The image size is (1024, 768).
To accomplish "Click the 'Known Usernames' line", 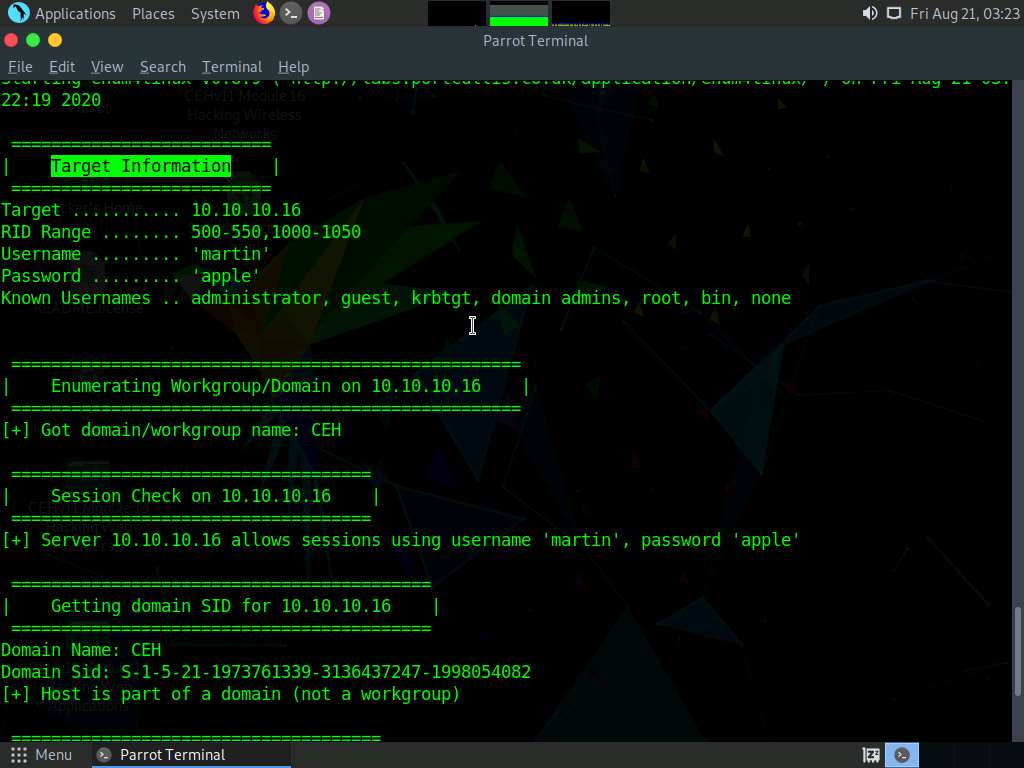I will 396,298.
